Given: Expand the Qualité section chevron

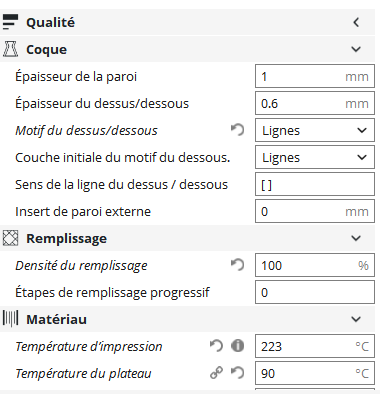Looking at the screenshot, I should (356, 22).
